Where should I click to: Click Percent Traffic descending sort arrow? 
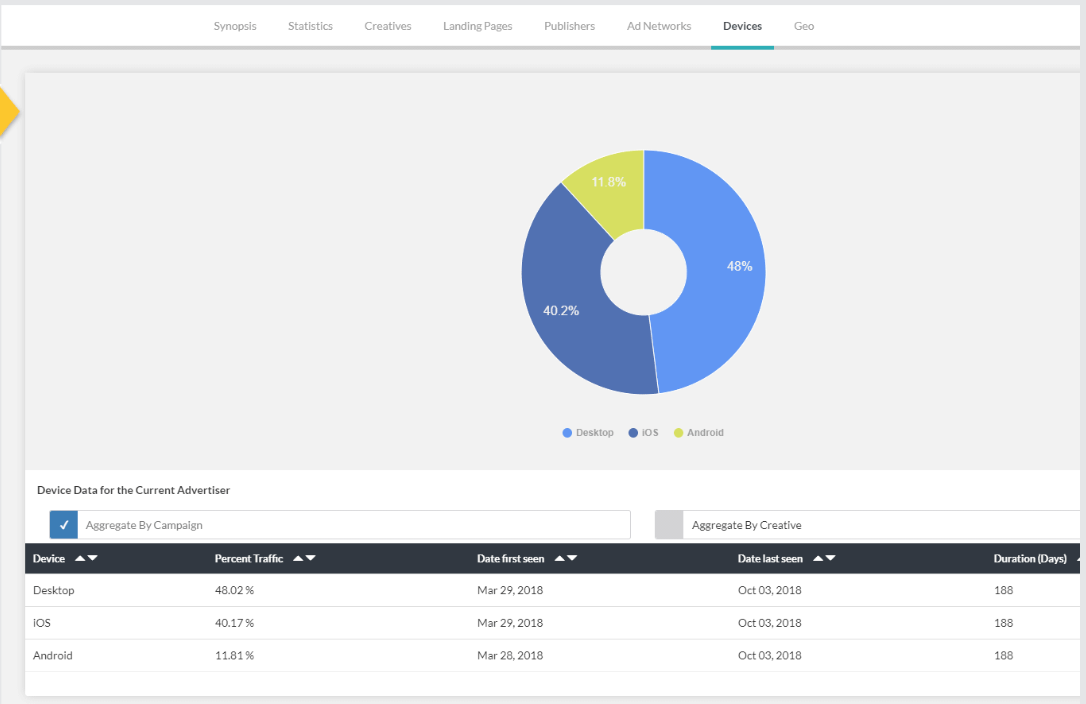[x=310, y=558]
